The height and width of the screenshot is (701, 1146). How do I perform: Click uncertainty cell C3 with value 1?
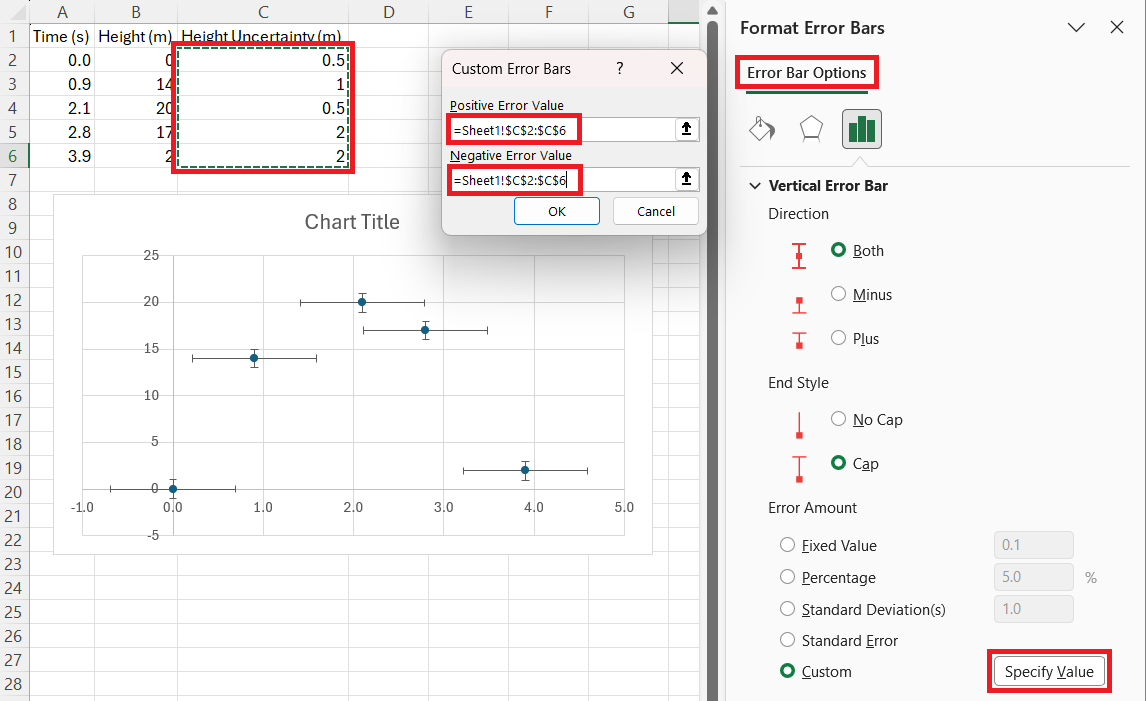263,84
